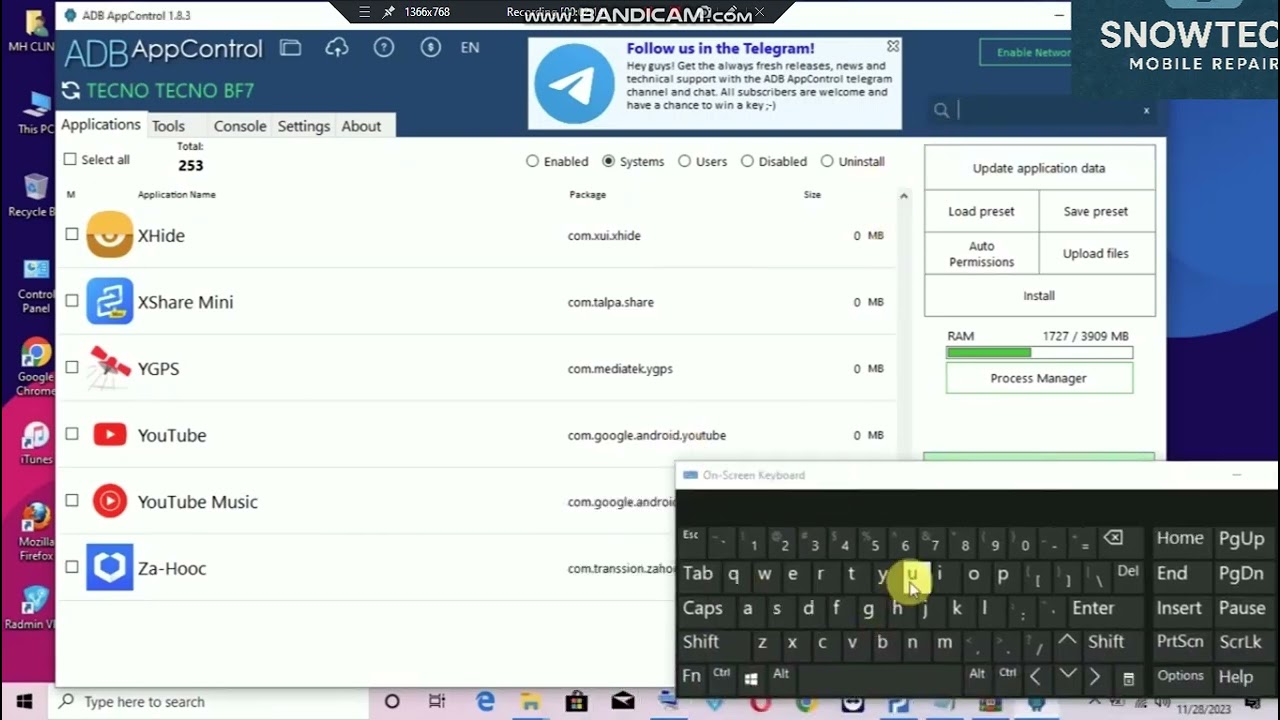Click the cloud download icon in header
Screen dimensions: 1280x720
pyautogui.click(x=337, y=47)
